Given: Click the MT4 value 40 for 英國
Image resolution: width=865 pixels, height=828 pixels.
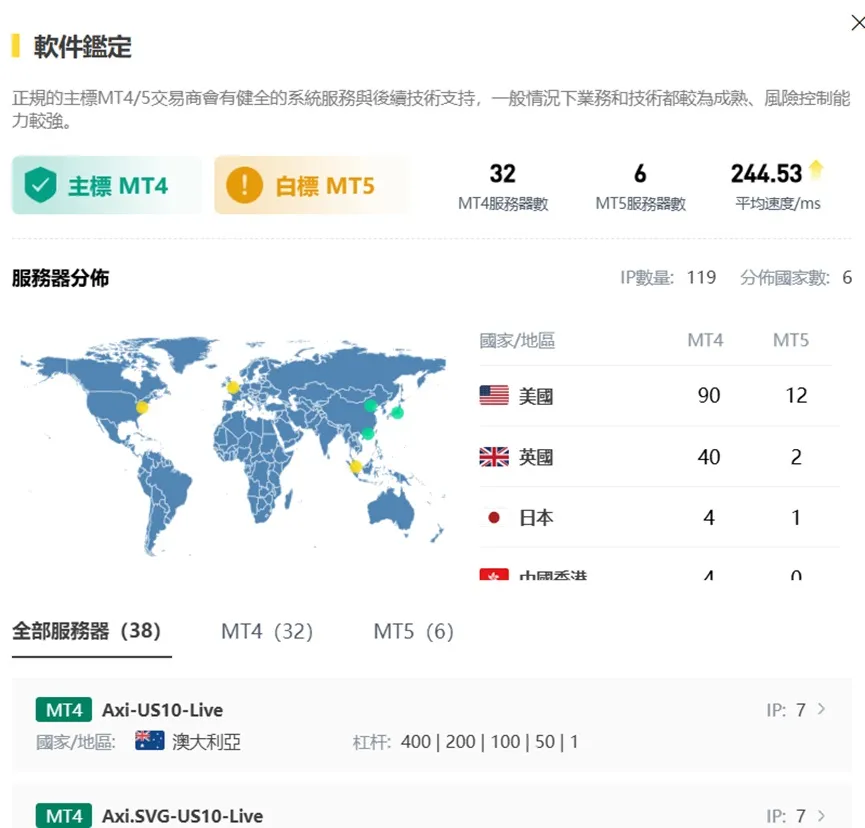Looking at the screenshot, I should [709, 457].
